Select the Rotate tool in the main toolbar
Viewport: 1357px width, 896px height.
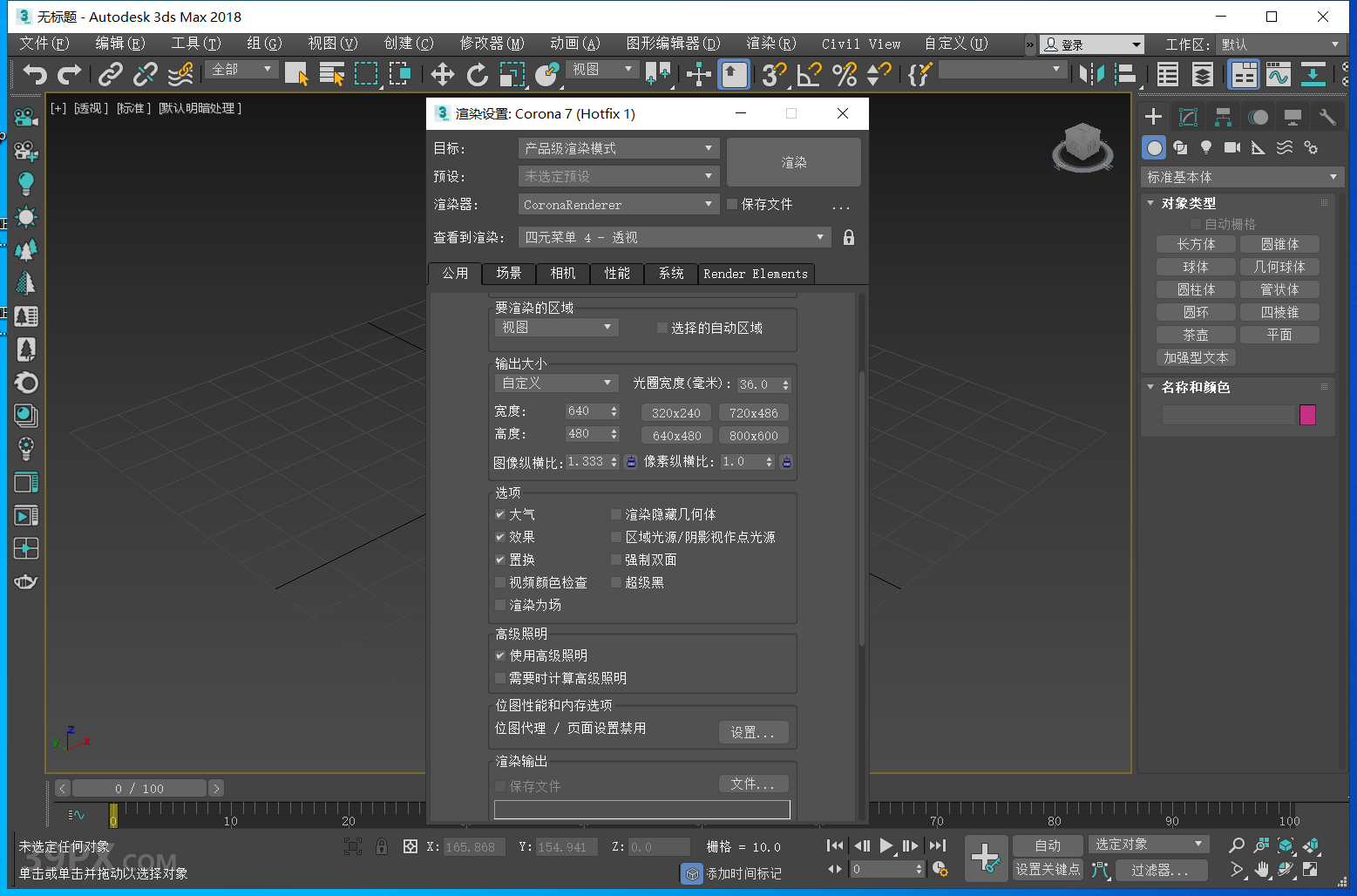click(x=478, y=75)
